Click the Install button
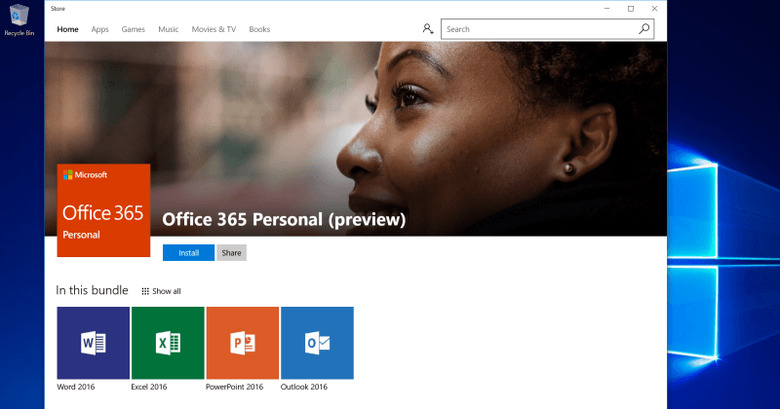Image resolution: width=780 pixels, height=409 pixels. point(189,253)
